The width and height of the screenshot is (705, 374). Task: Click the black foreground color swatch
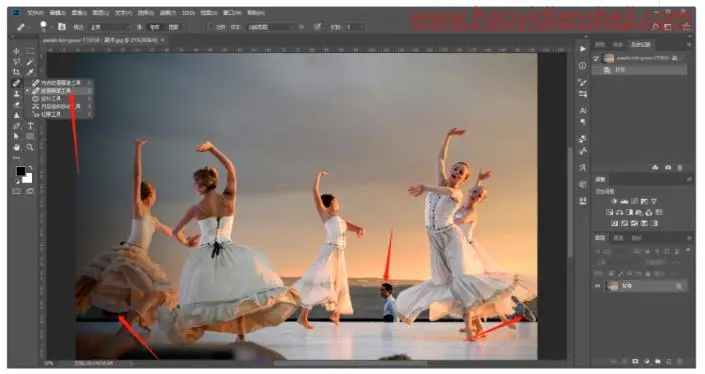tap(21, 171)
